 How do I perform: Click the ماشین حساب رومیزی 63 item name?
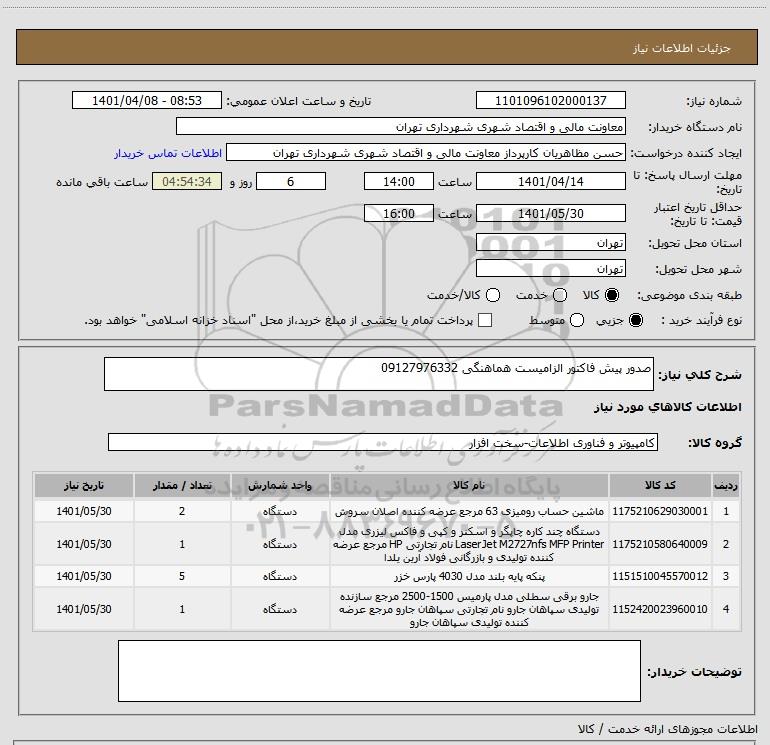[x=469, y=511]
